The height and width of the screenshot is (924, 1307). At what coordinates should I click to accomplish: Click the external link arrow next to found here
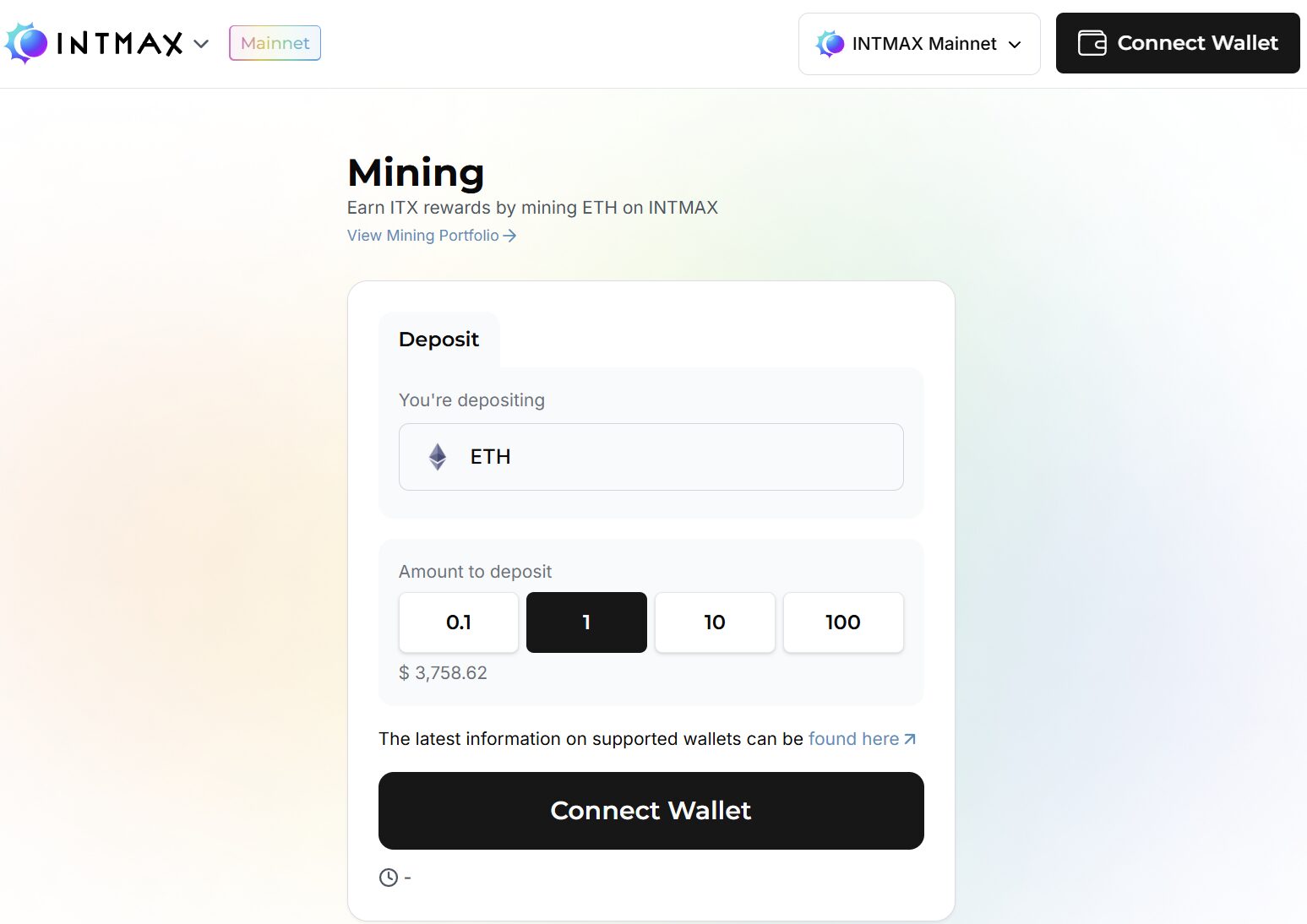pos(910,738)
